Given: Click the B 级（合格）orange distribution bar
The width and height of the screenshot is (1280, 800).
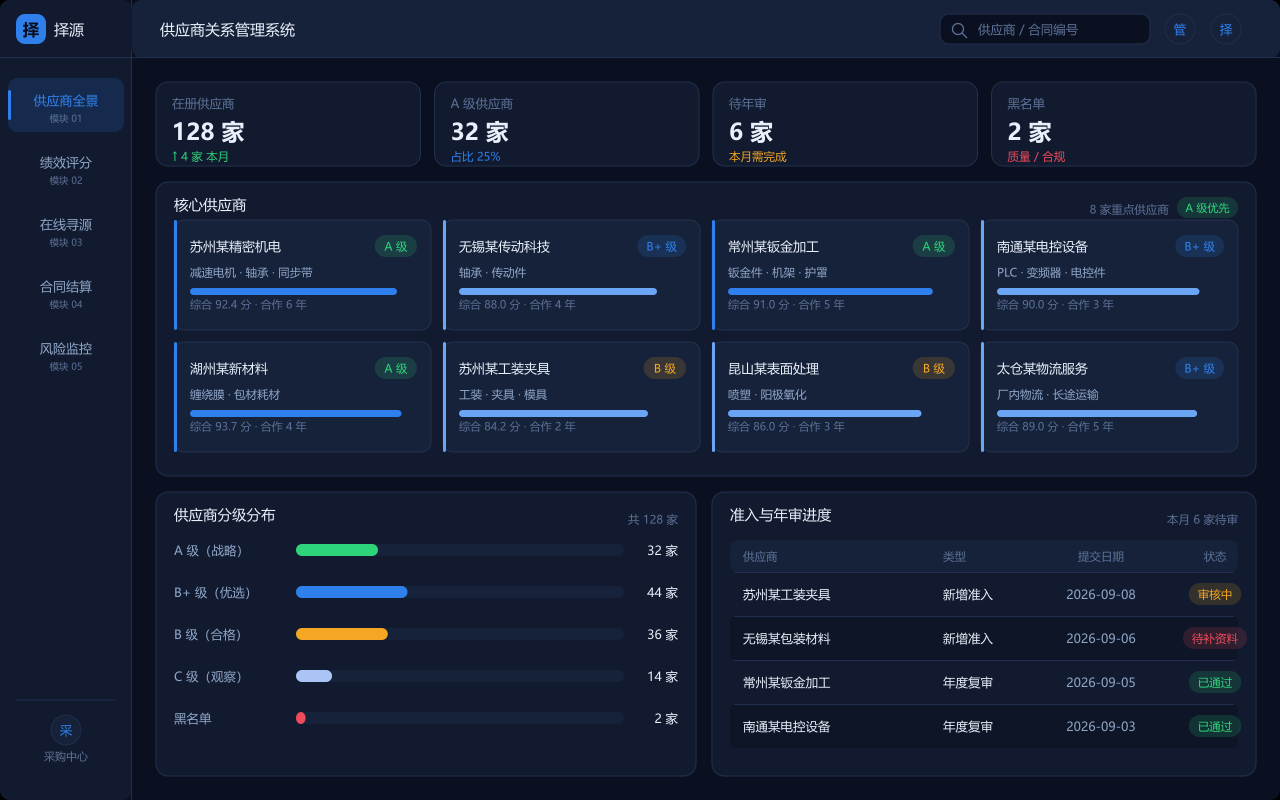Looking at the screenshot, I should (342, 634).
